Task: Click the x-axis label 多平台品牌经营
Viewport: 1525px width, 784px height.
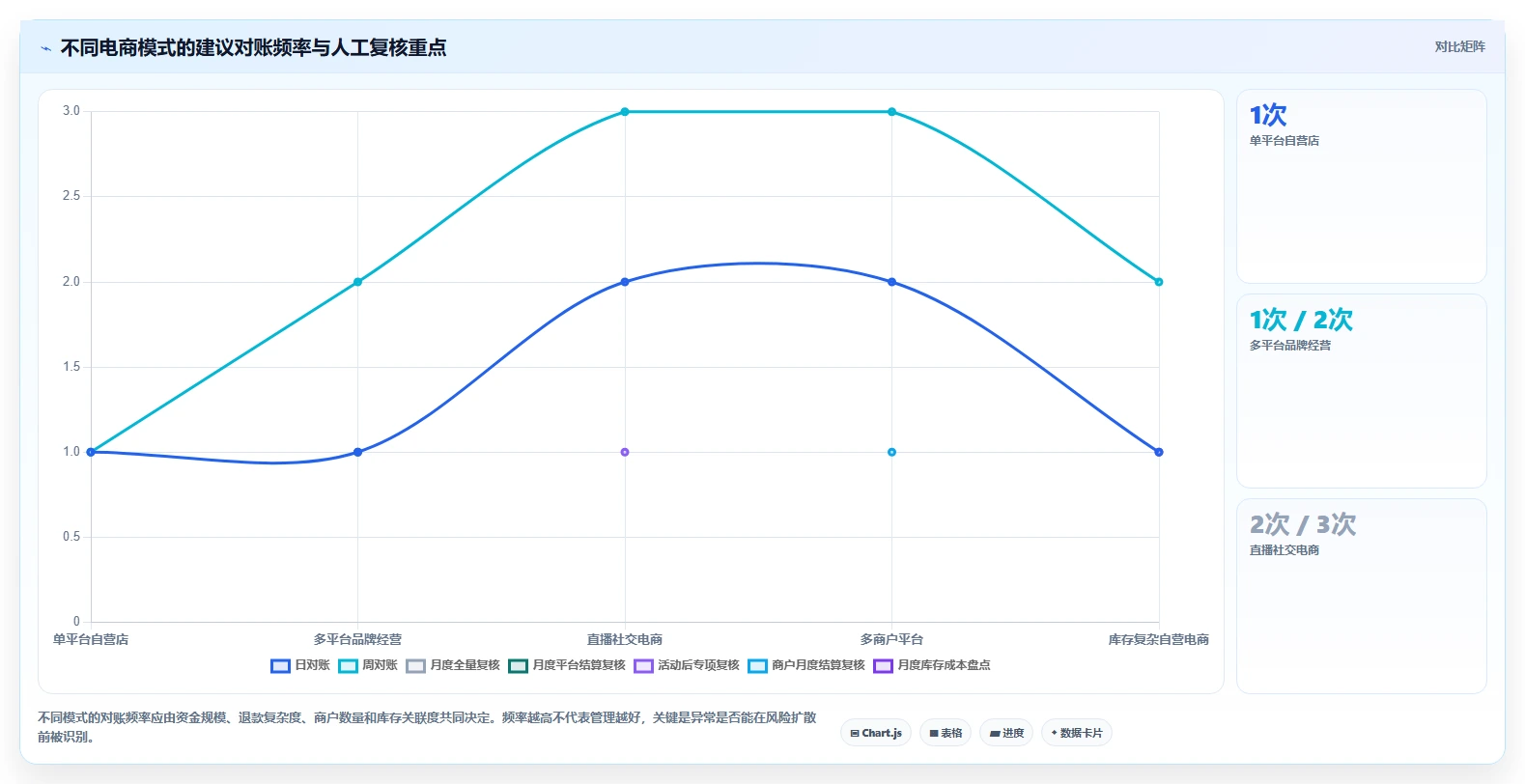Action: [357, 639]
